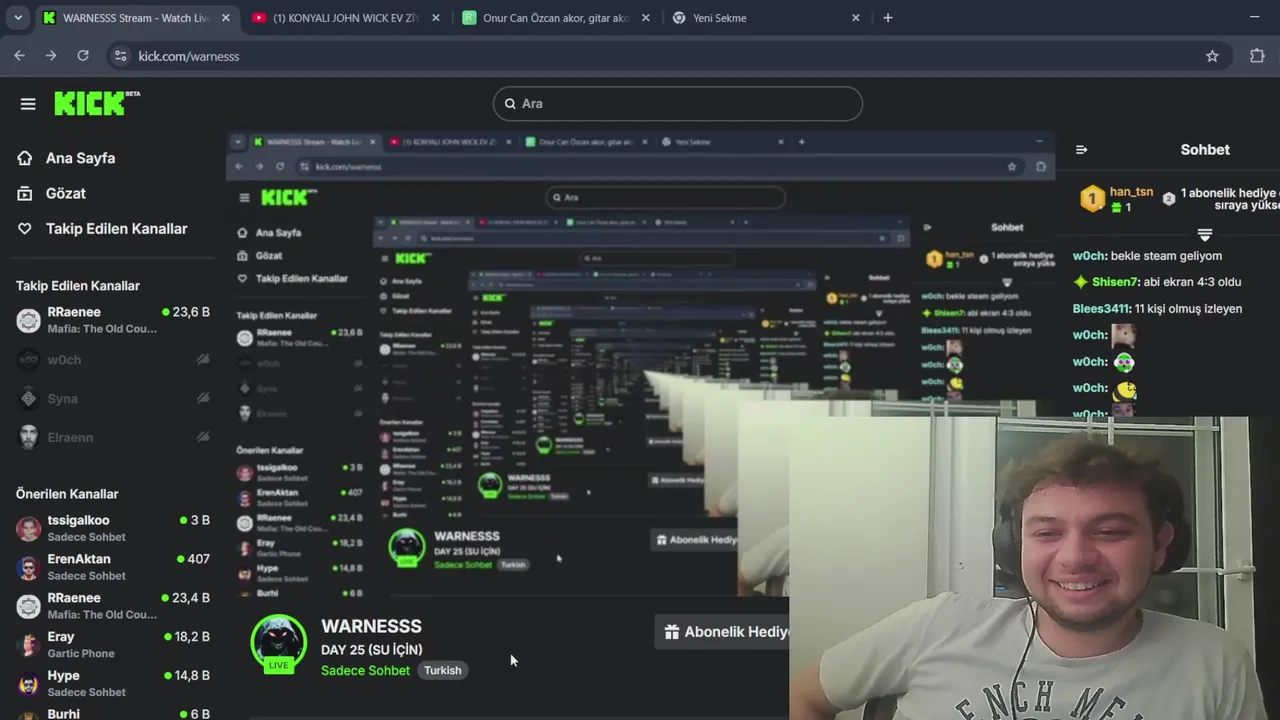The height and width of the screenshot is (720, 1280).
Task: Close the Yeni Sekme tab
Action: tap(855, 18)
